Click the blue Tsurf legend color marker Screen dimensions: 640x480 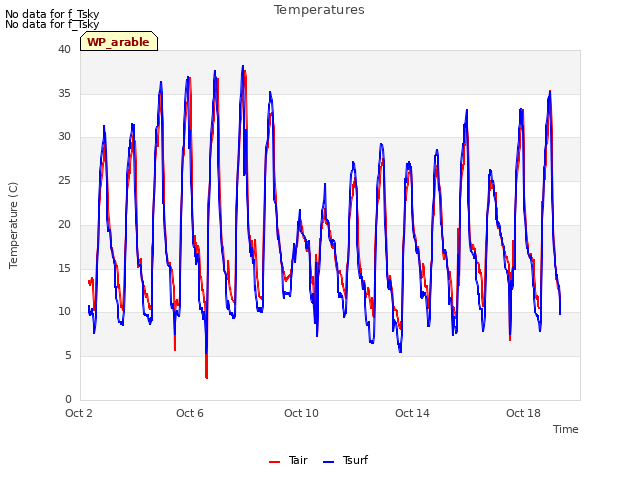click(x=328, y=462)
